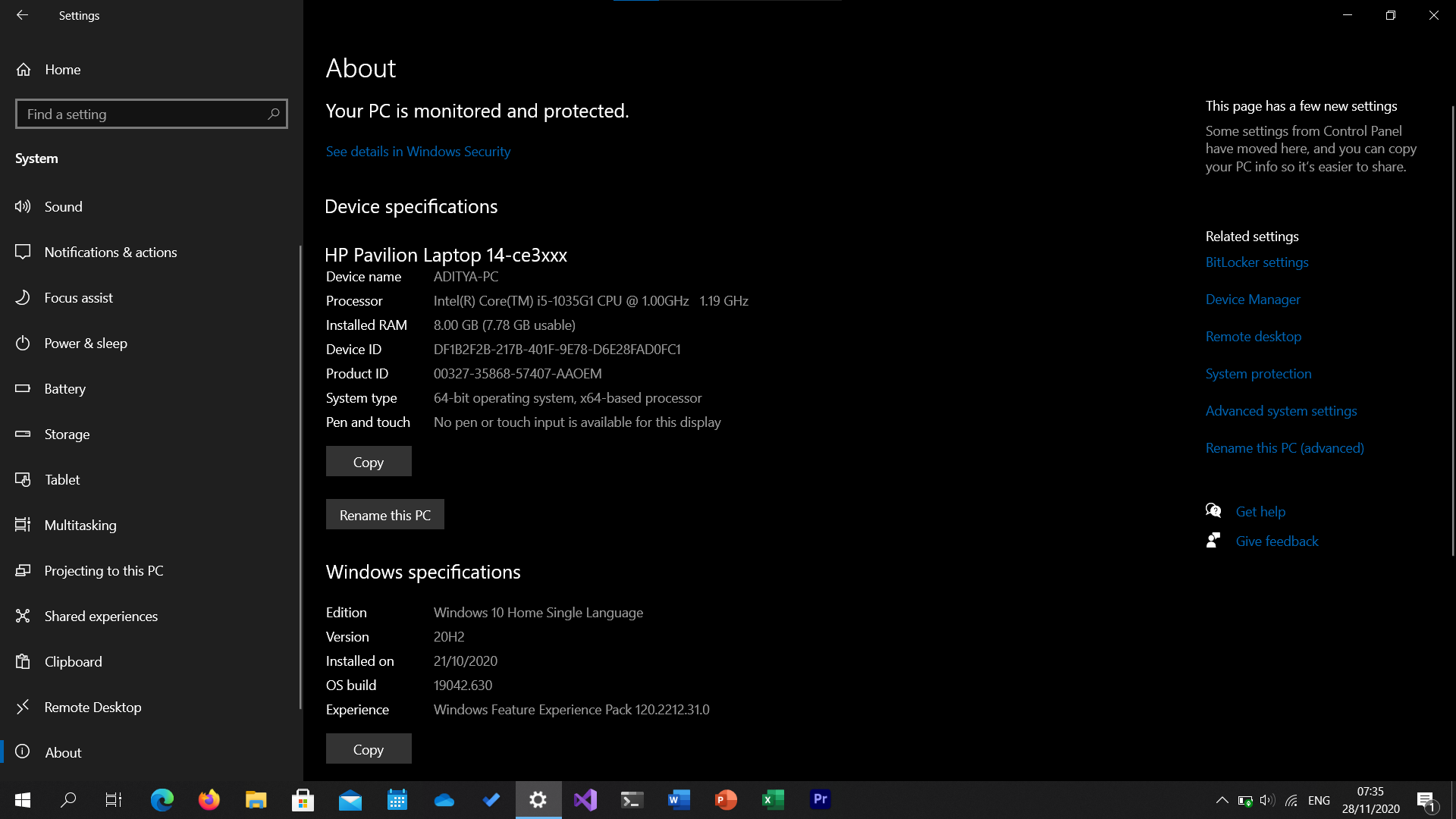The width and height of the screenshot is (1456, 819).
Task: Open OneDrive from taskbar
Action: tap(444, 800)
